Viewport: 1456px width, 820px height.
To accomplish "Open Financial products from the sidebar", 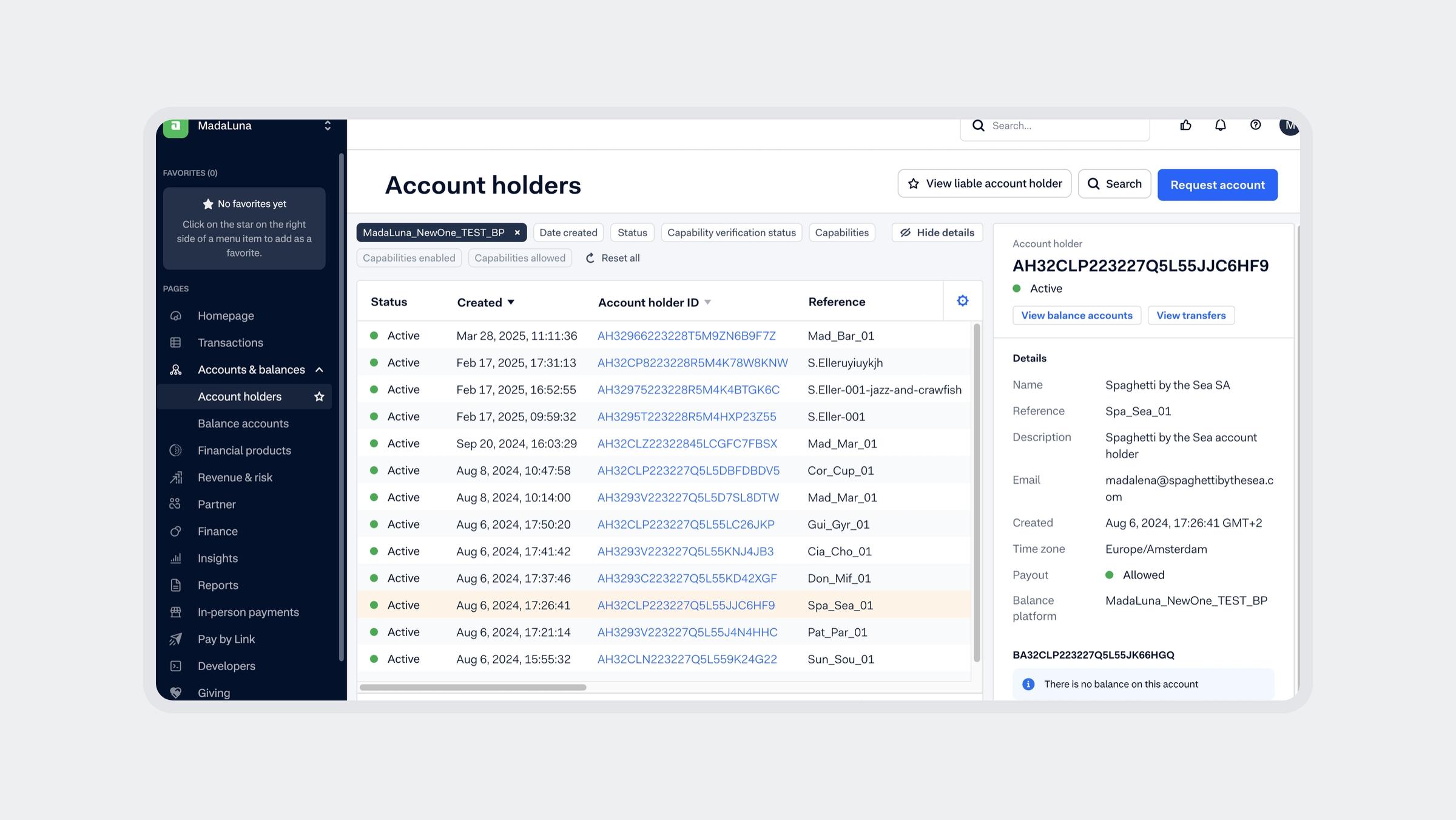I will coord(176,450).
